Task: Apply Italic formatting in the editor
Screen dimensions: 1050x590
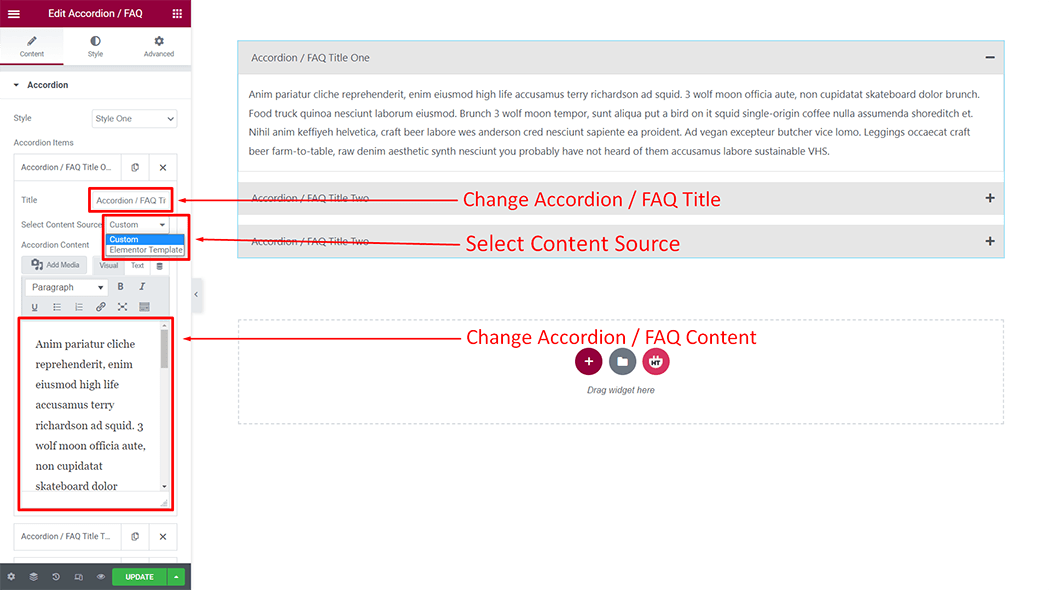Action: 142,287
